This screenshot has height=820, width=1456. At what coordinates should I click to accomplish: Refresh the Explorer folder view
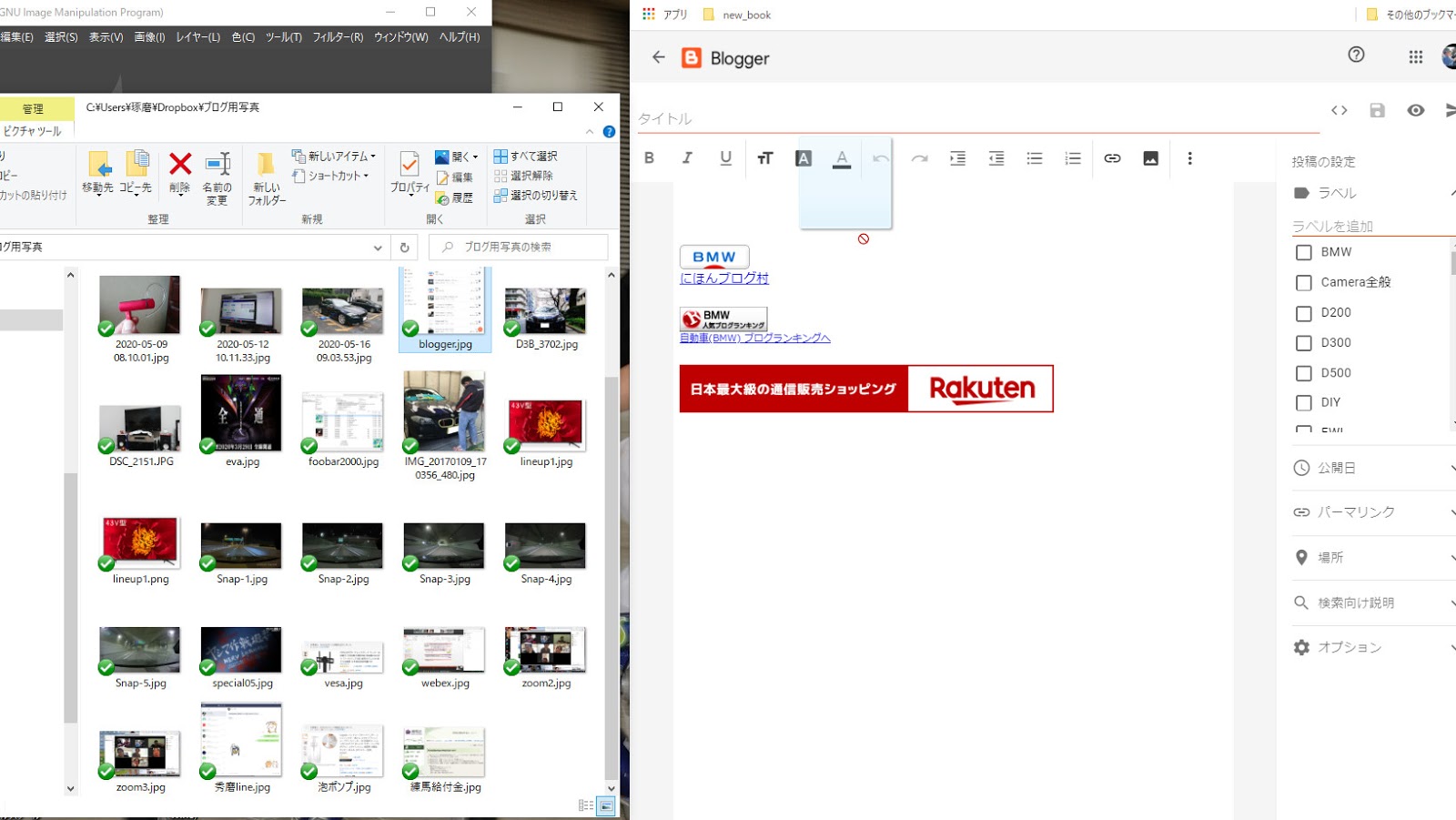pyautogui.click(x=404, y=247)
